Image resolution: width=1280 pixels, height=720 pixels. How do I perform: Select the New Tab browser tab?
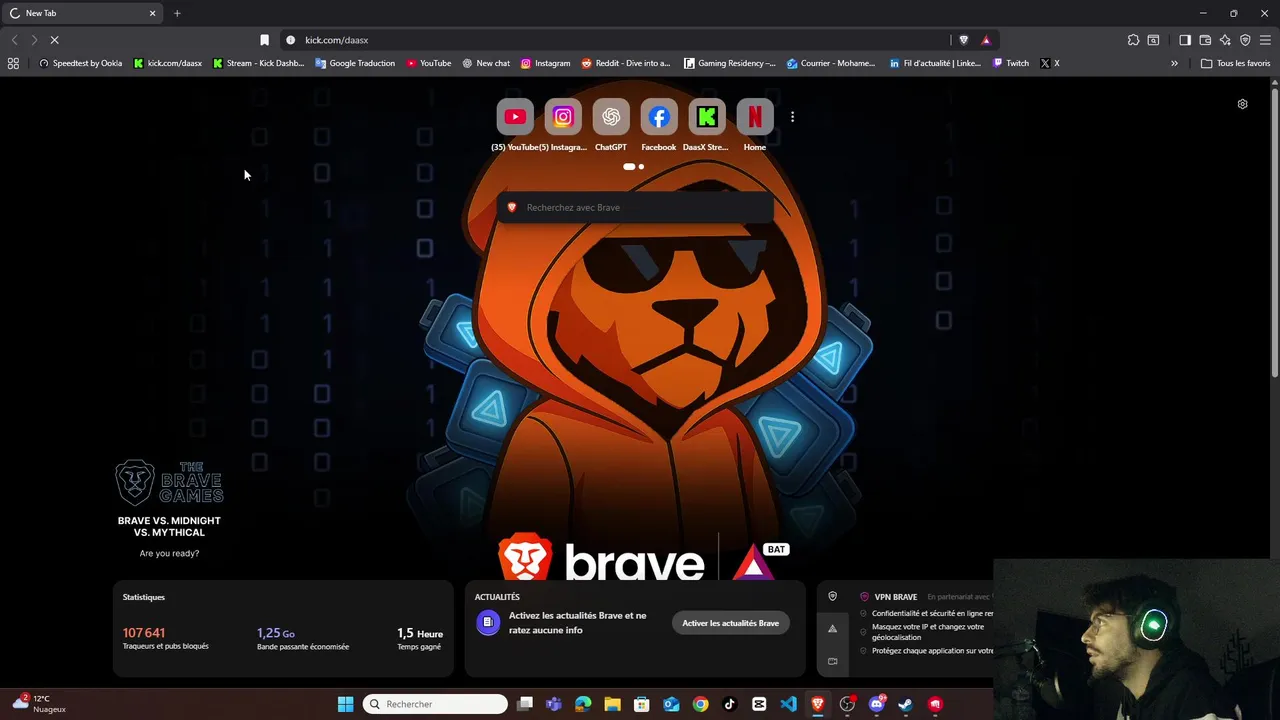pyautogui.click(x=82, y=13)
